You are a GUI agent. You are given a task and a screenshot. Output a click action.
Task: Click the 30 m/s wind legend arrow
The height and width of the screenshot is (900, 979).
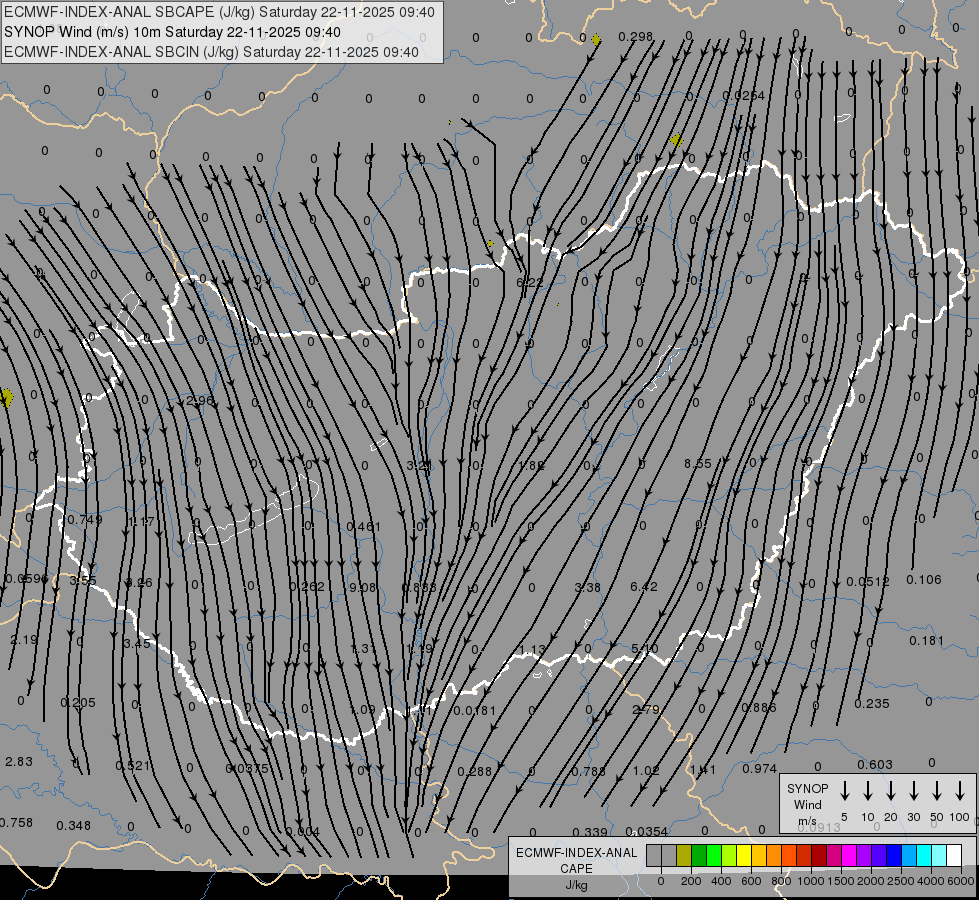coord(914,791)
